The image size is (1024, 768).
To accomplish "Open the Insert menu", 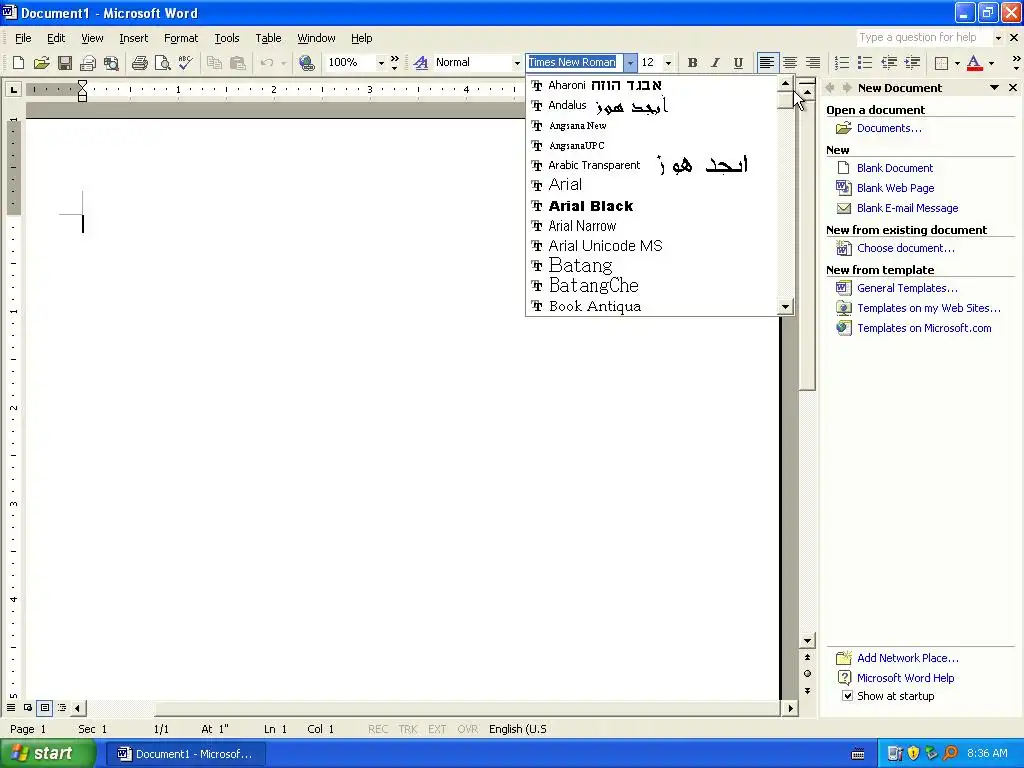I will (x=133, y=38).
